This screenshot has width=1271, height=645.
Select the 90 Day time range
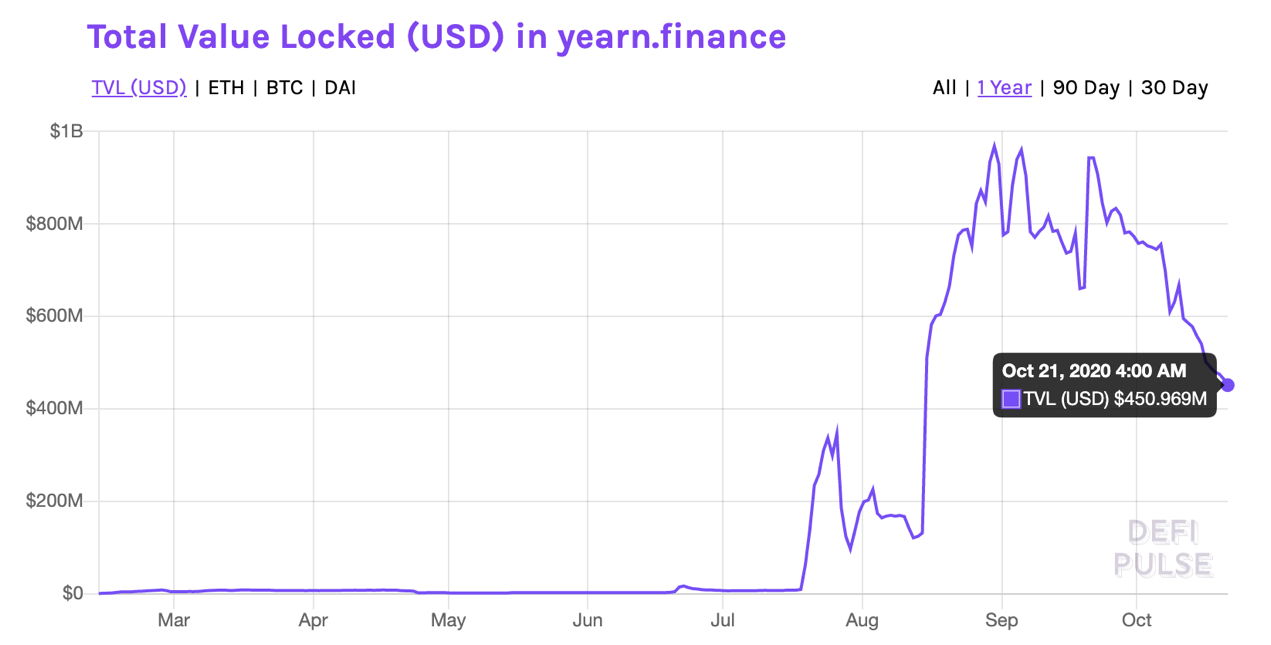pyautogui.click(x=1086, y=88)
